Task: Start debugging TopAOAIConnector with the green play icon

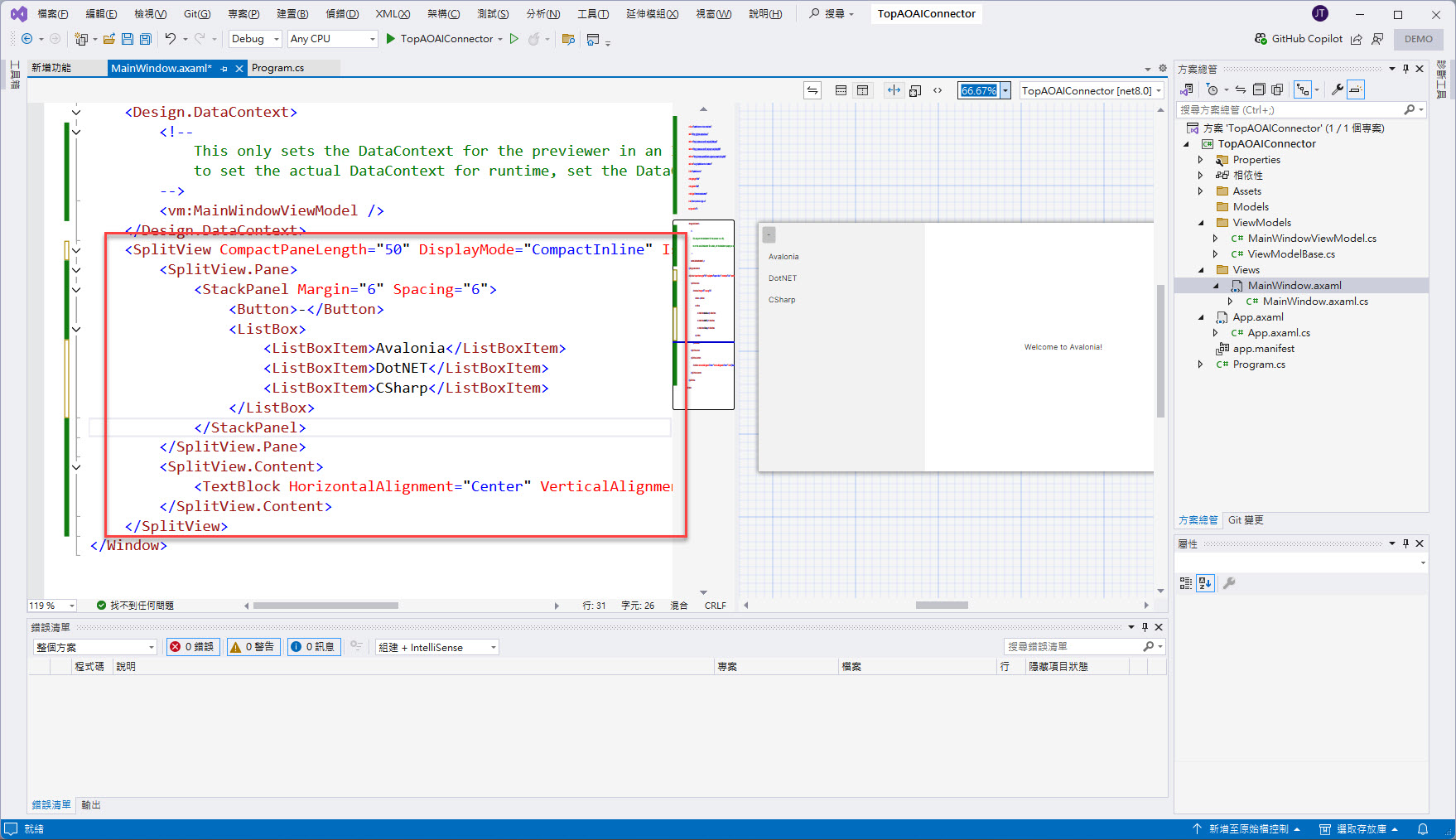Action: (391, 39)
